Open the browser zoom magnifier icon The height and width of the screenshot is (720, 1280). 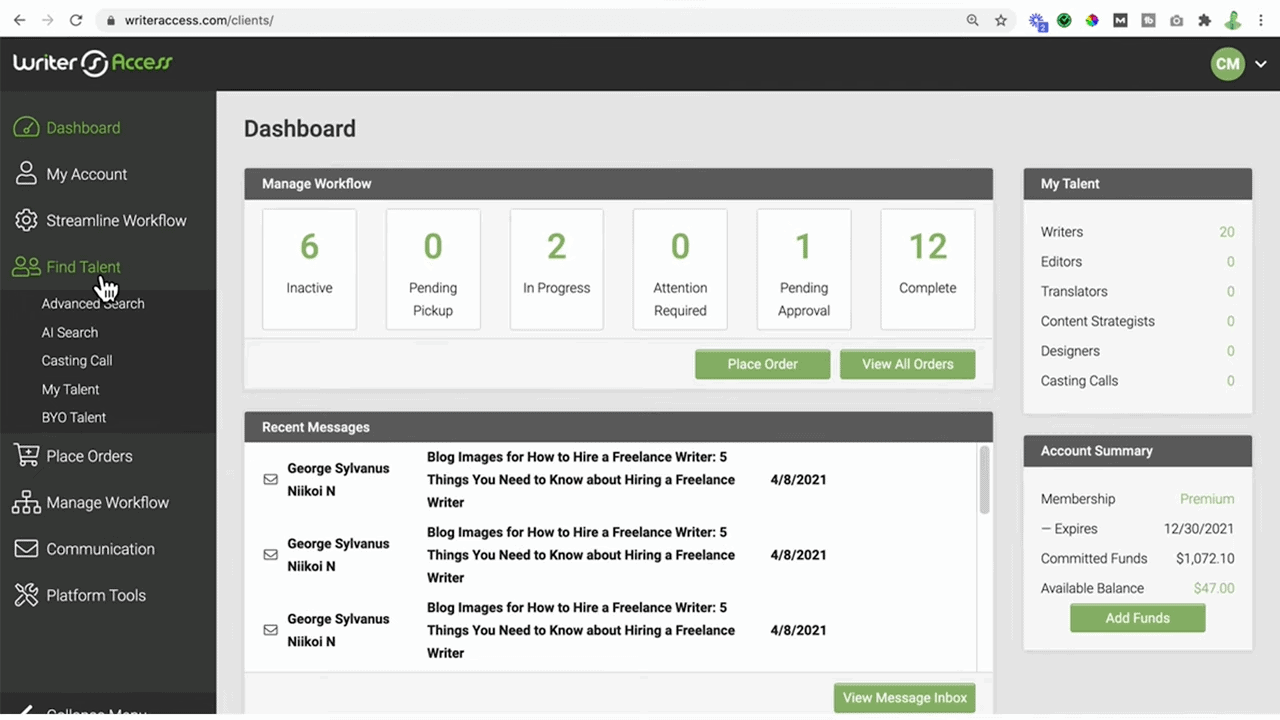point(972,20)
